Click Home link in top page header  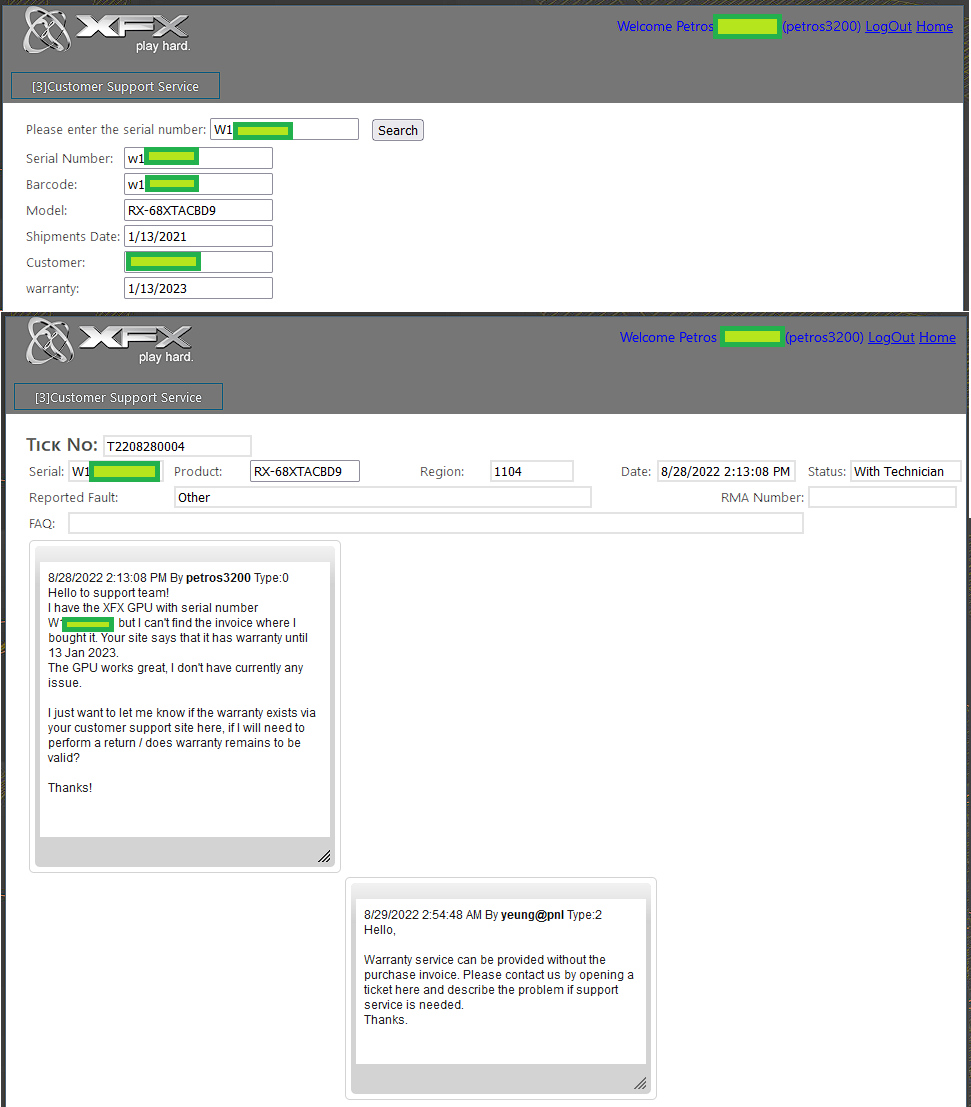pos(934,26)
